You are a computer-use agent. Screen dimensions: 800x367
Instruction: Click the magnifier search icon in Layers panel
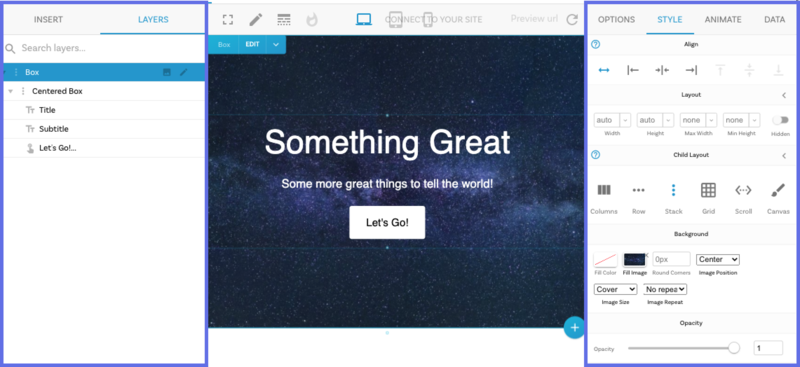pyautogui.click(x=10, y=48)
